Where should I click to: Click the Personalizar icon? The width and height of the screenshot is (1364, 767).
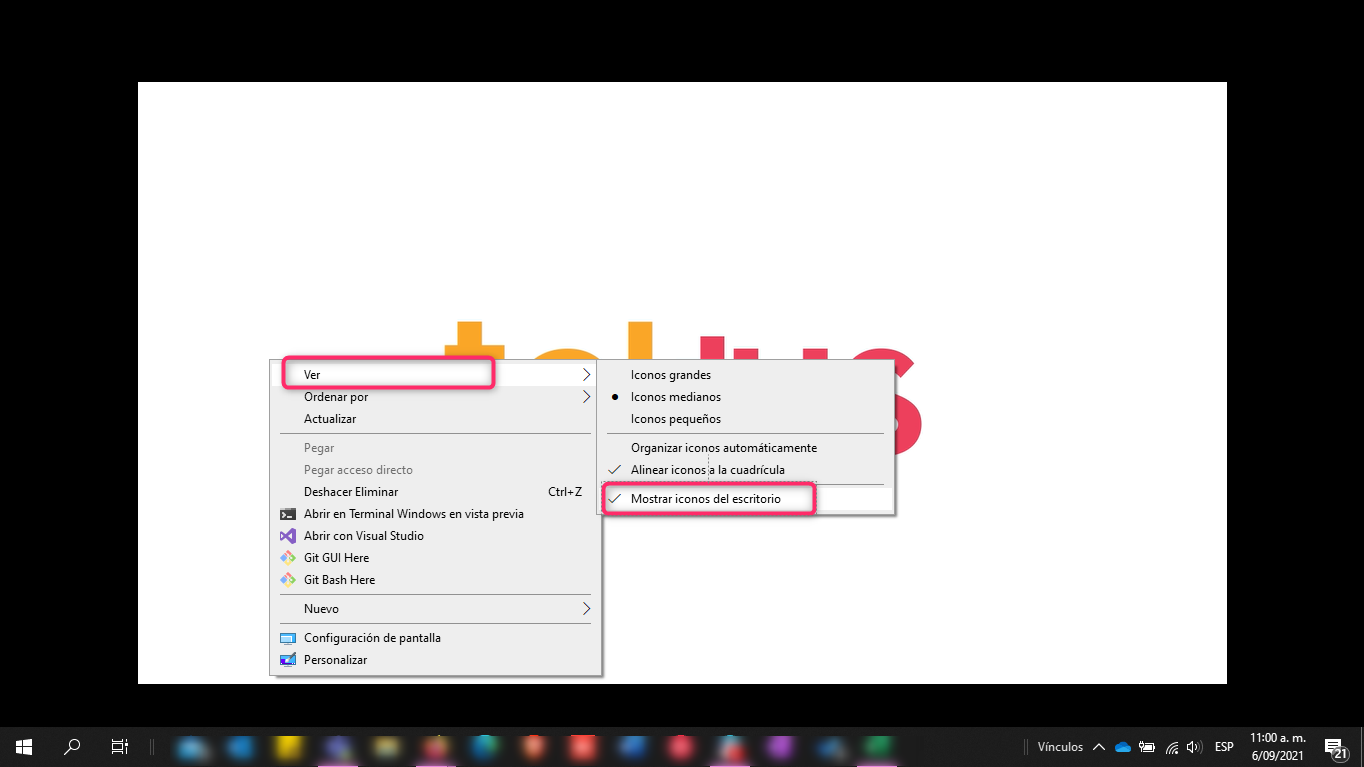point(288,660)
